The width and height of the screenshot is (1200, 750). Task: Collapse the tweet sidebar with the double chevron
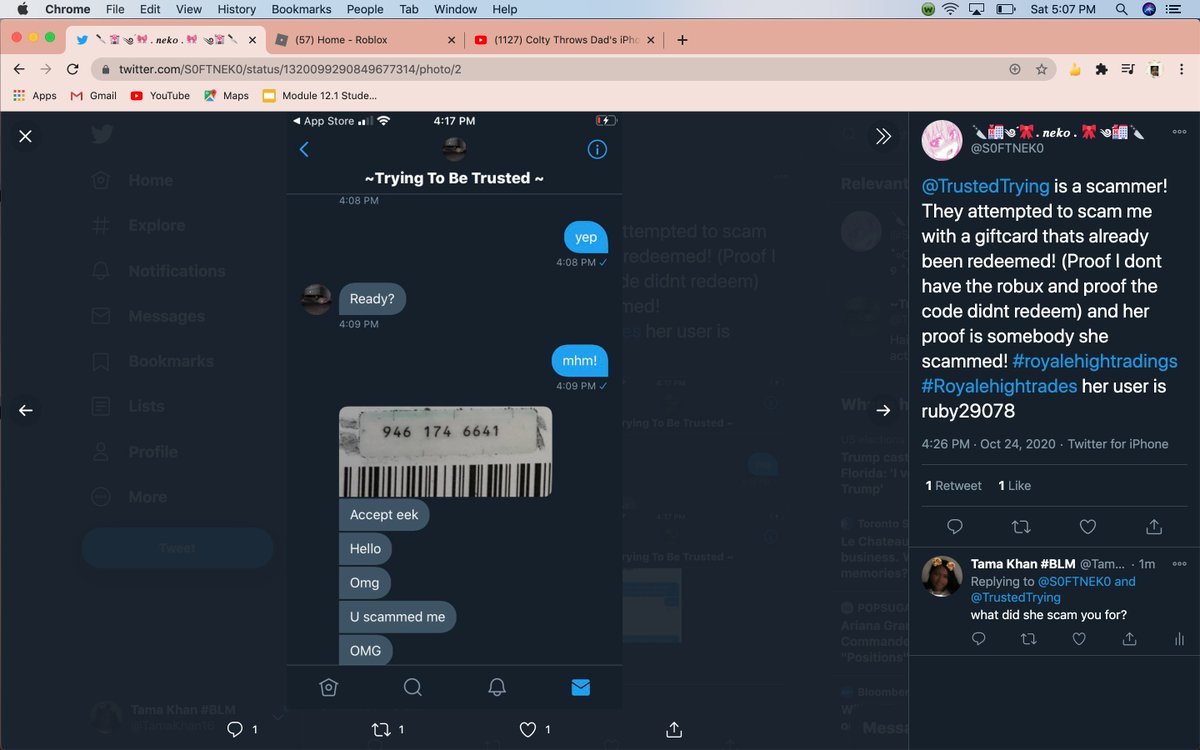(883, 136)
